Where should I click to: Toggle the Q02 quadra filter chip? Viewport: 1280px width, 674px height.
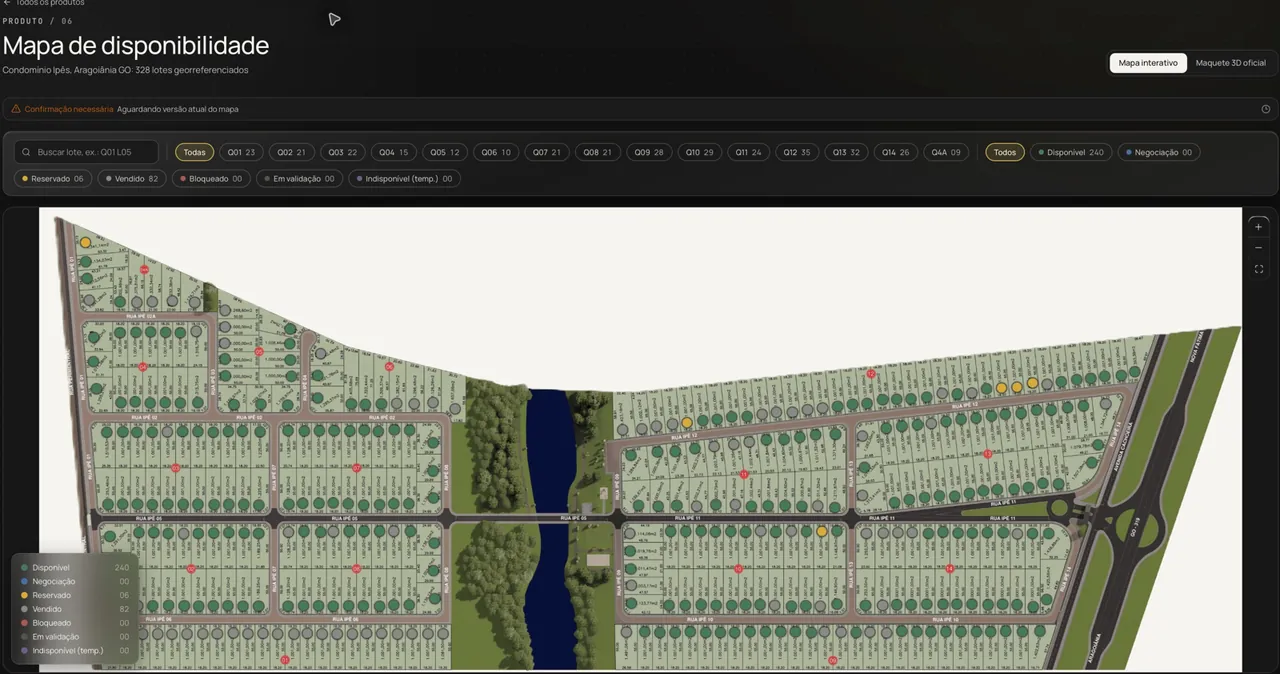pos(292,152)
